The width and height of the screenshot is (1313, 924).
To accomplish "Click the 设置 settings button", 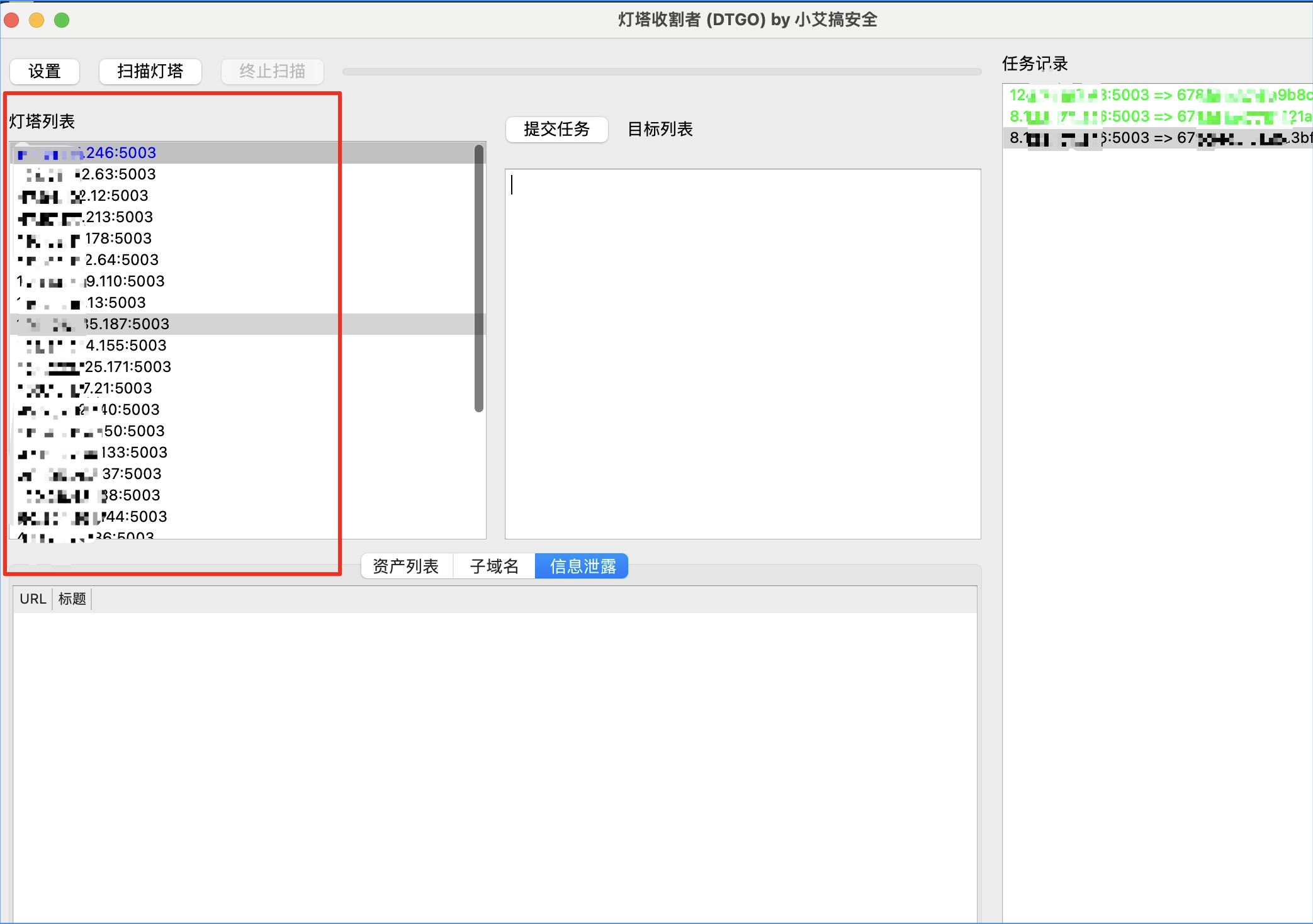I will [44, 71].
